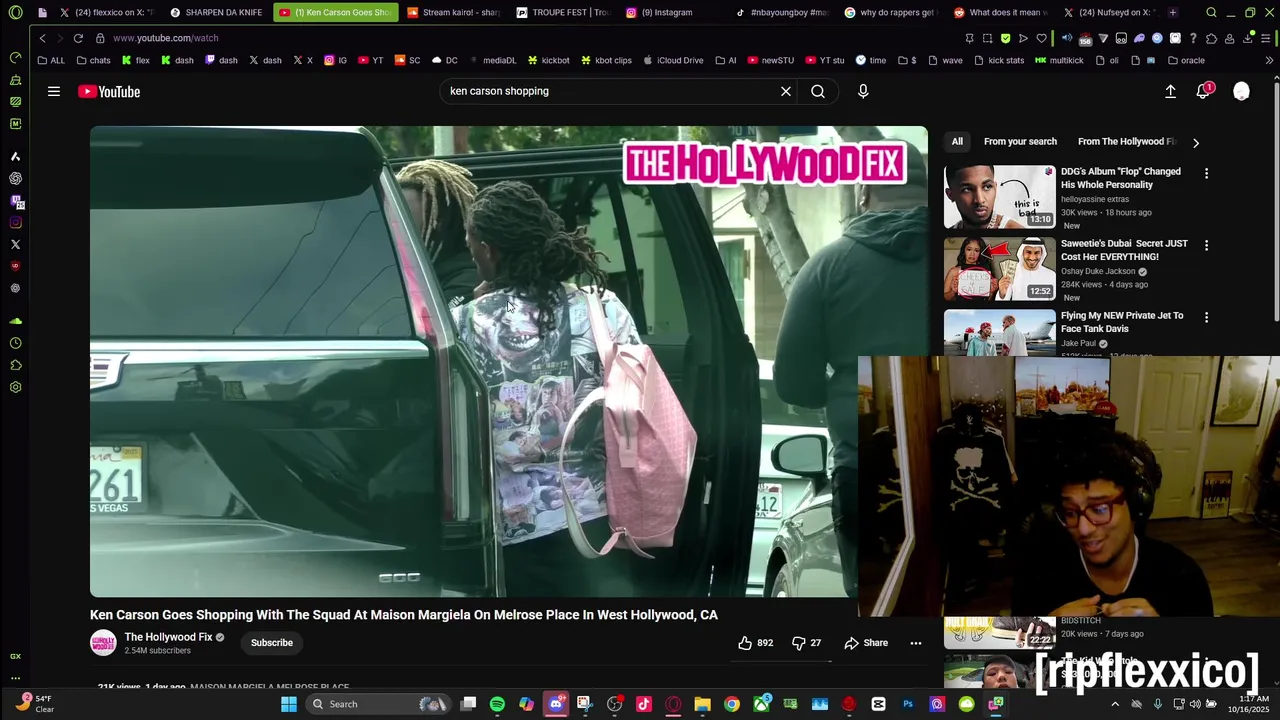Open the YouTube account avatar menu
This screenshot has width=1280, height=720.
(1241, 91)
